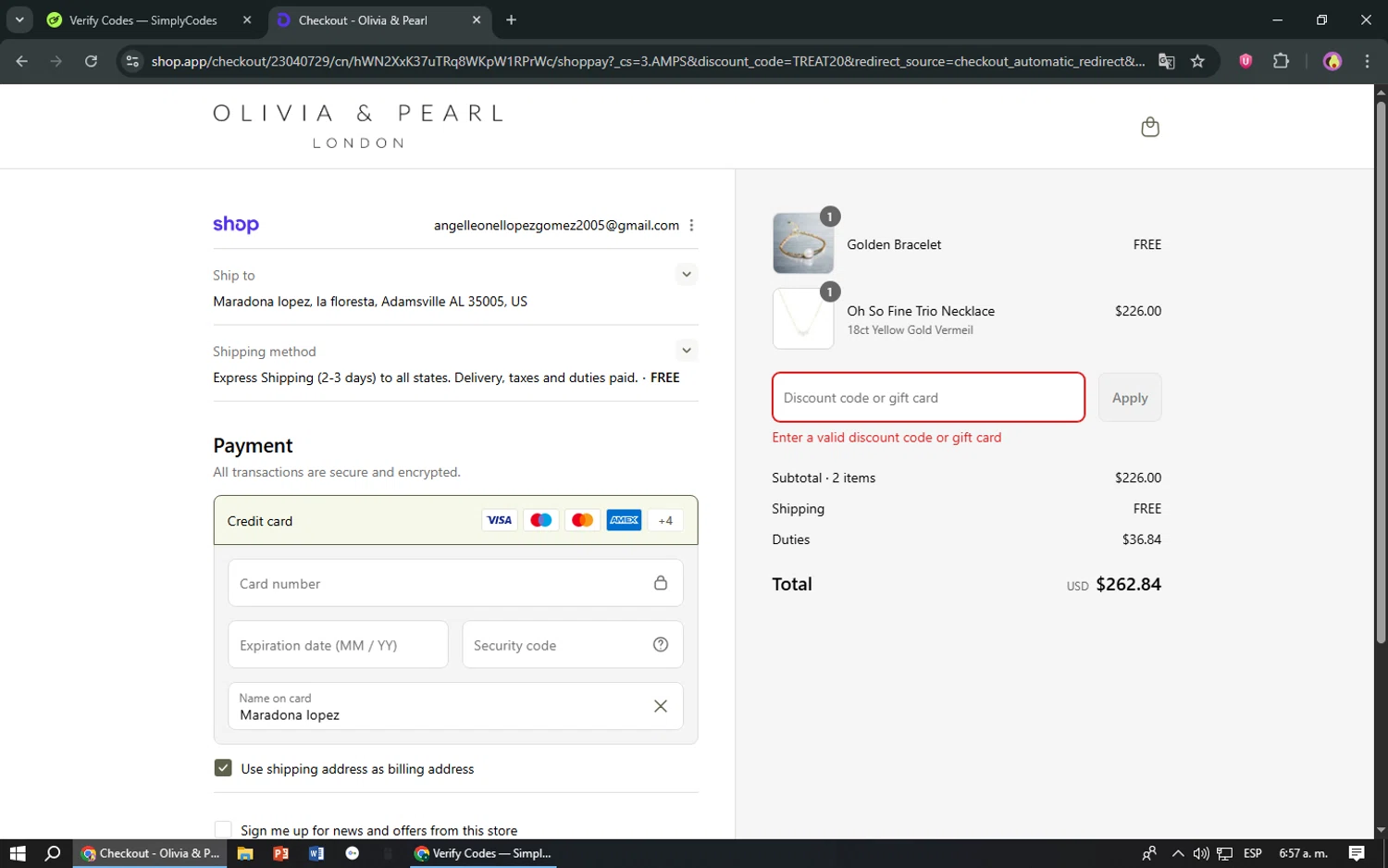This screenshot has width=1388, height=868.
Task: Click the American Express icon
Action: (625, 520)
